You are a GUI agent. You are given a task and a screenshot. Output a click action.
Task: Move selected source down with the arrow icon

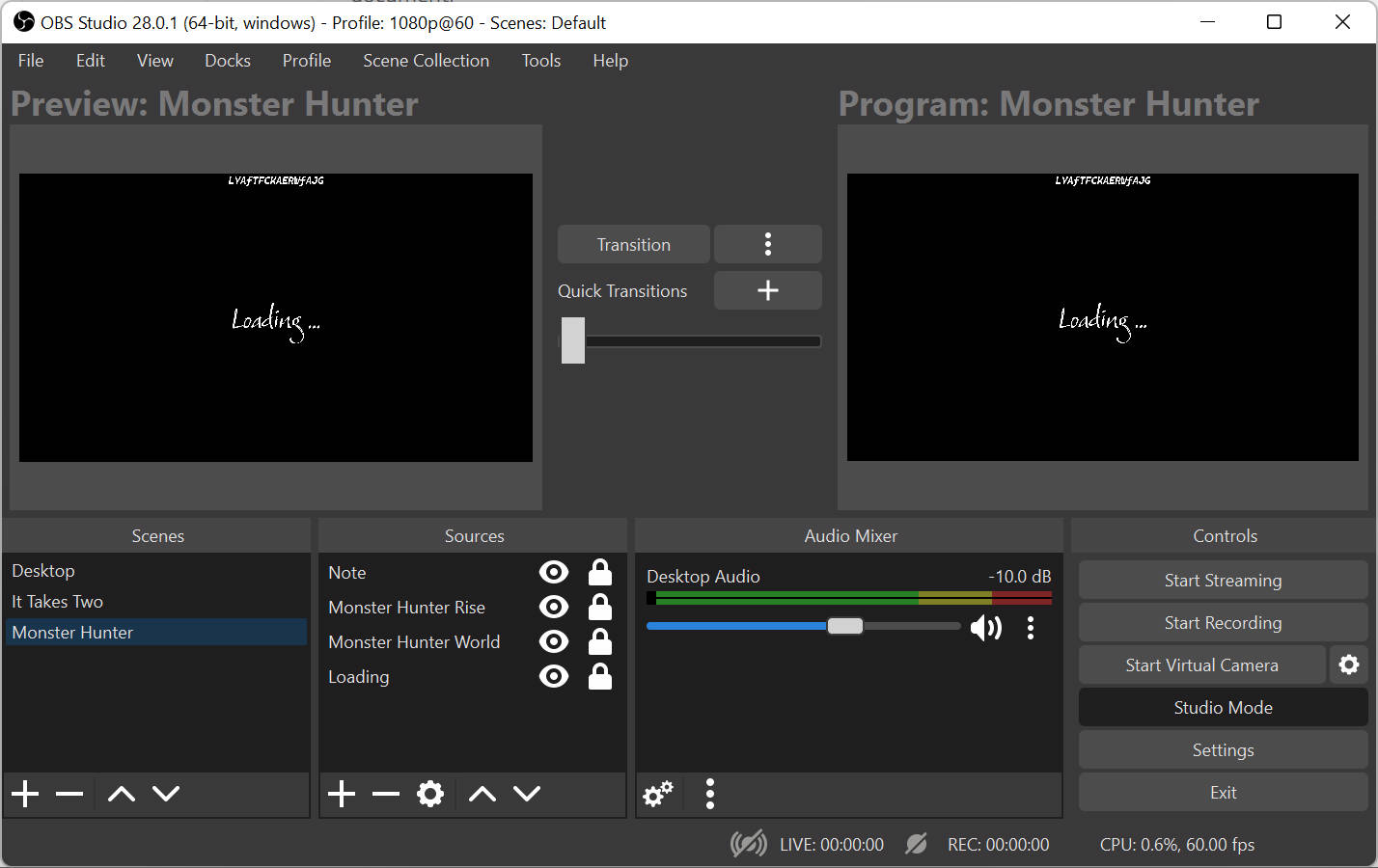[x=527, y=794]
